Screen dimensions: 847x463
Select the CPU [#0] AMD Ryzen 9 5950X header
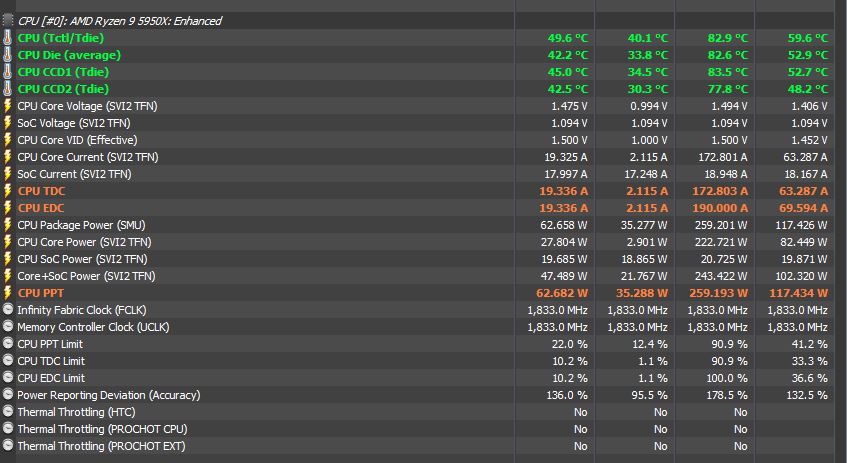click(x=120, y=20)
